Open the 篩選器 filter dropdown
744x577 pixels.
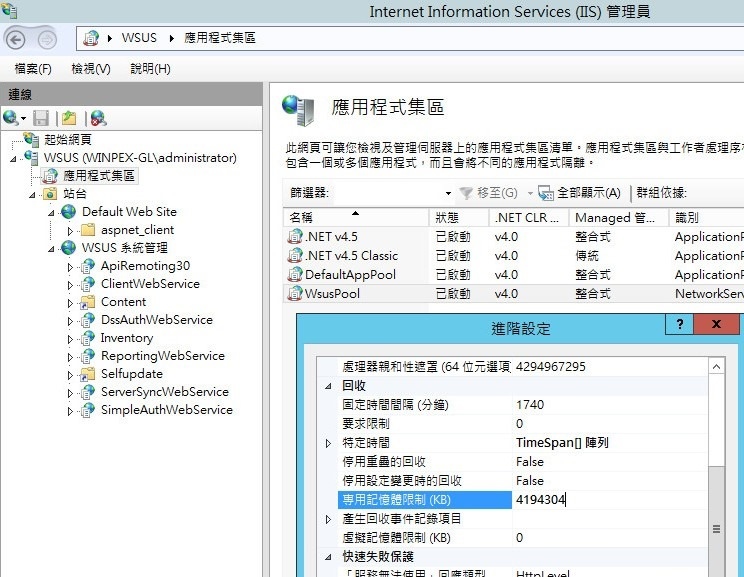point(448,193)
